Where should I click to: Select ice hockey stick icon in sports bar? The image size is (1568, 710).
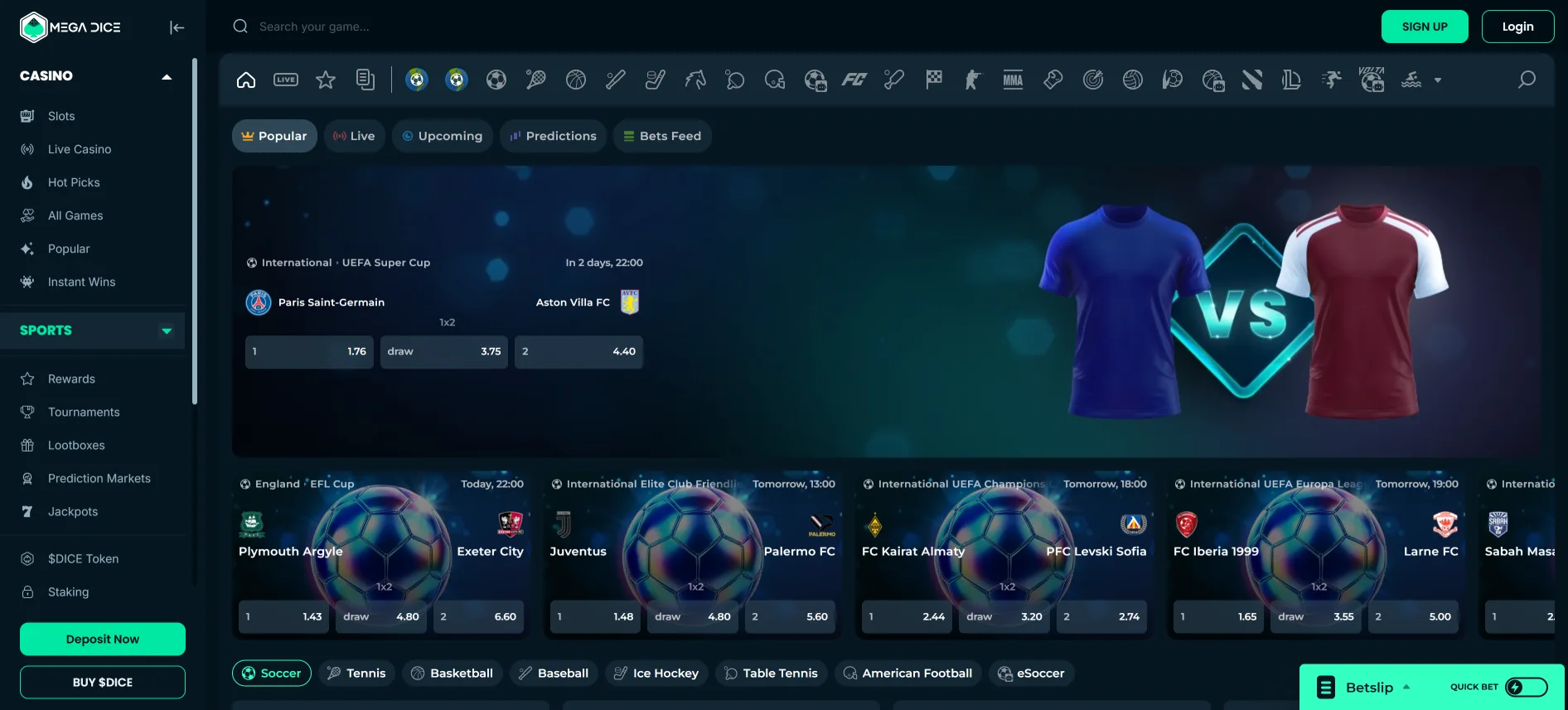pyautogui.click(x=656, y=80)
